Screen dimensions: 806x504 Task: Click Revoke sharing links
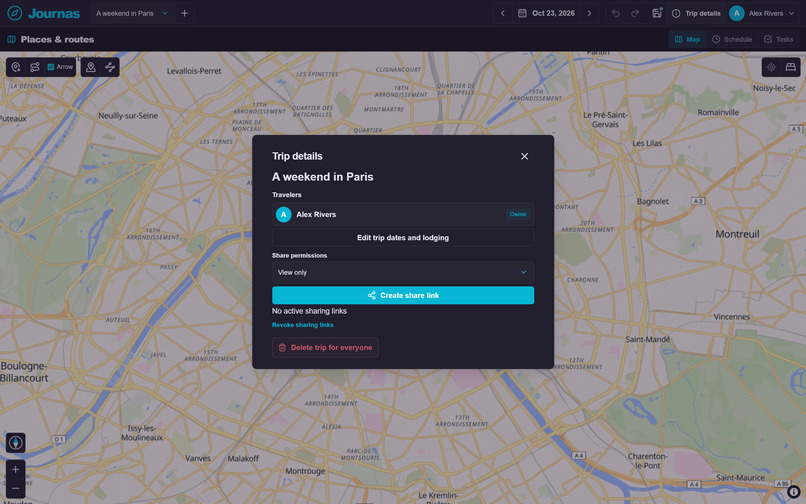303,325
